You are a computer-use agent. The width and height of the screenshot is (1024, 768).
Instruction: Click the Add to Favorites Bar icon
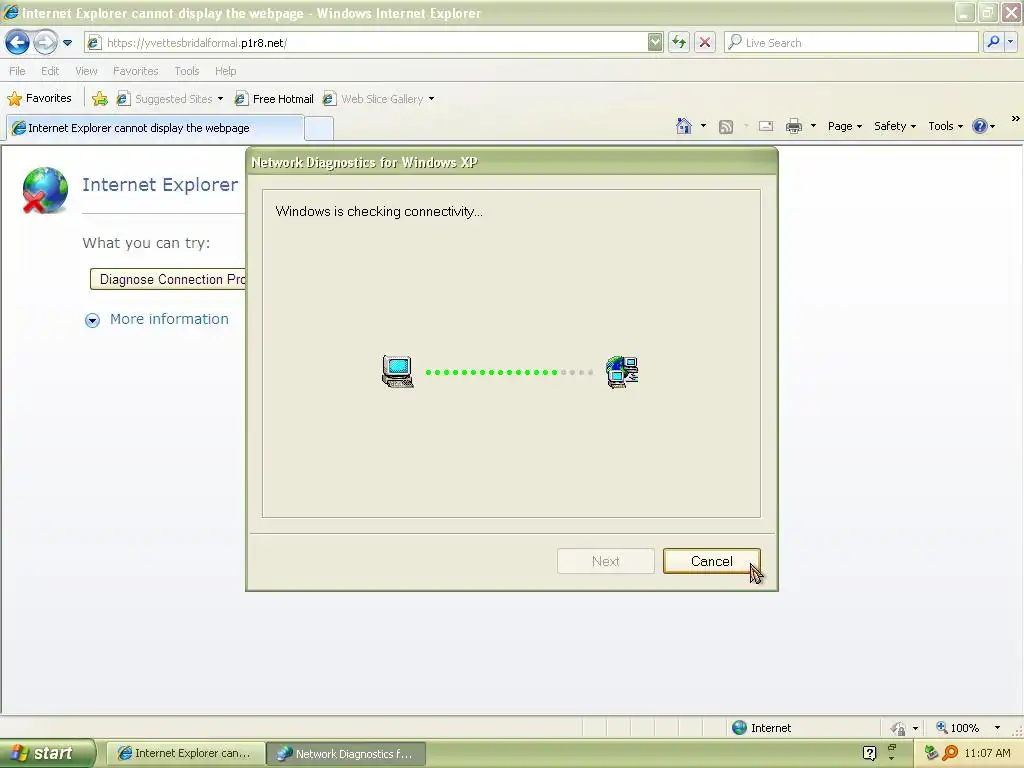click(100, 99)
